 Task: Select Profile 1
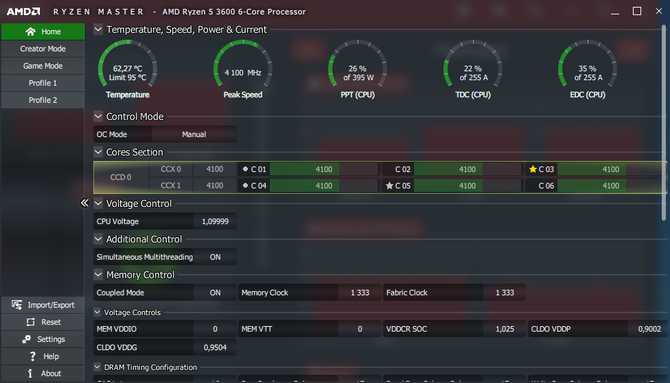[43, 83]
